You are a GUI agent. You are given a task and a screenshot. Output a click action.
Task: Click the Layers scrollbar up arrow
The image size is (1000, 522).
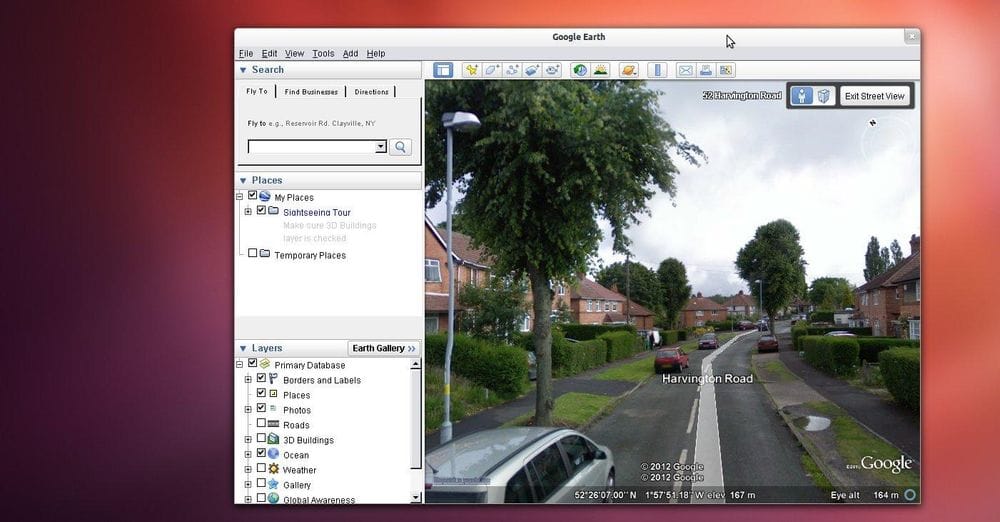tap(416, 364)
